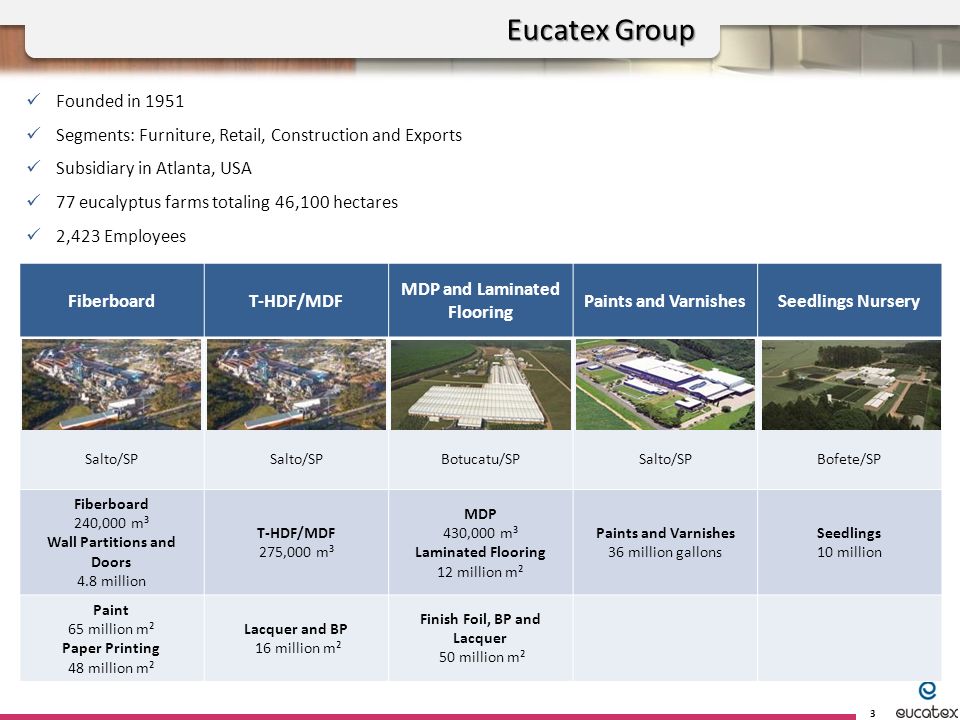Click Salto/SP under the T-HDF/MDF photo

click(296, 459)
